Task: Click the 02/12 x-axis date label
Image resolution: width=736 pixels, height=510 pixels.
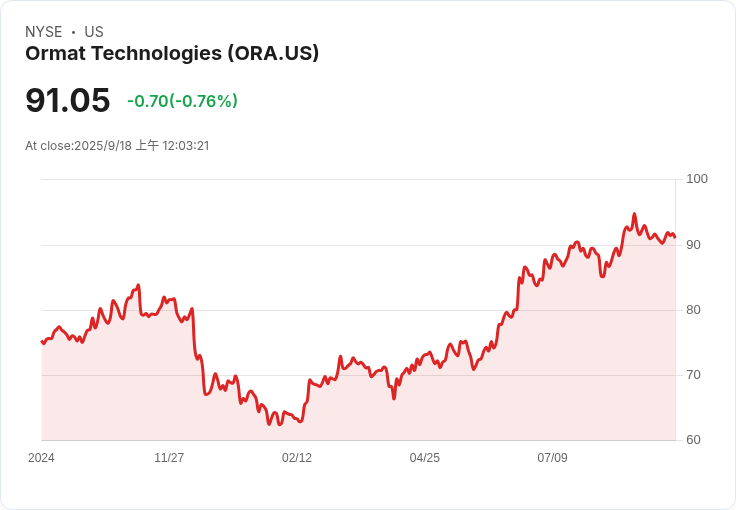Action: [297, 458]
